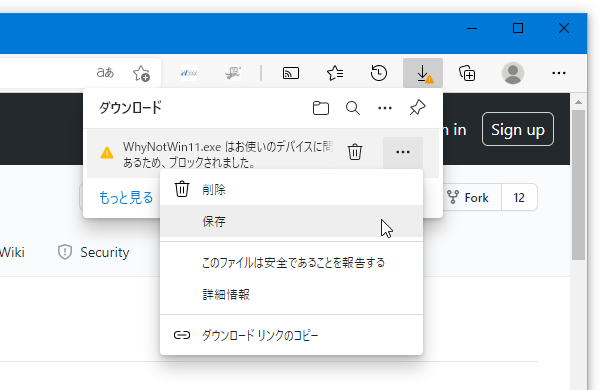Open the cast media to device icon
Screen dimensions: 600x390
[x=291, y=73]
